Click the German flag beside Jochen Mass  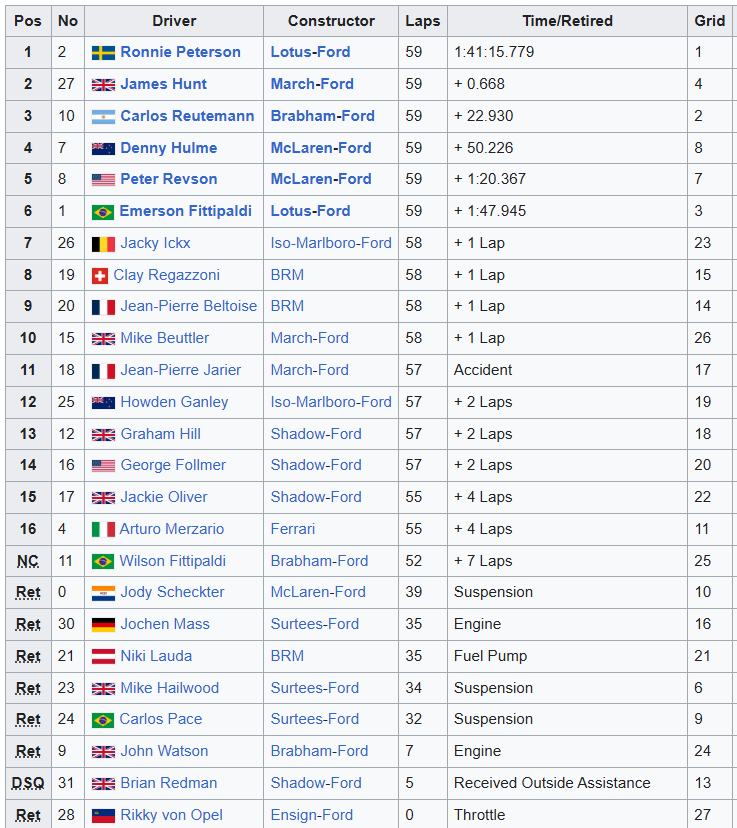[x=103, y=625]
